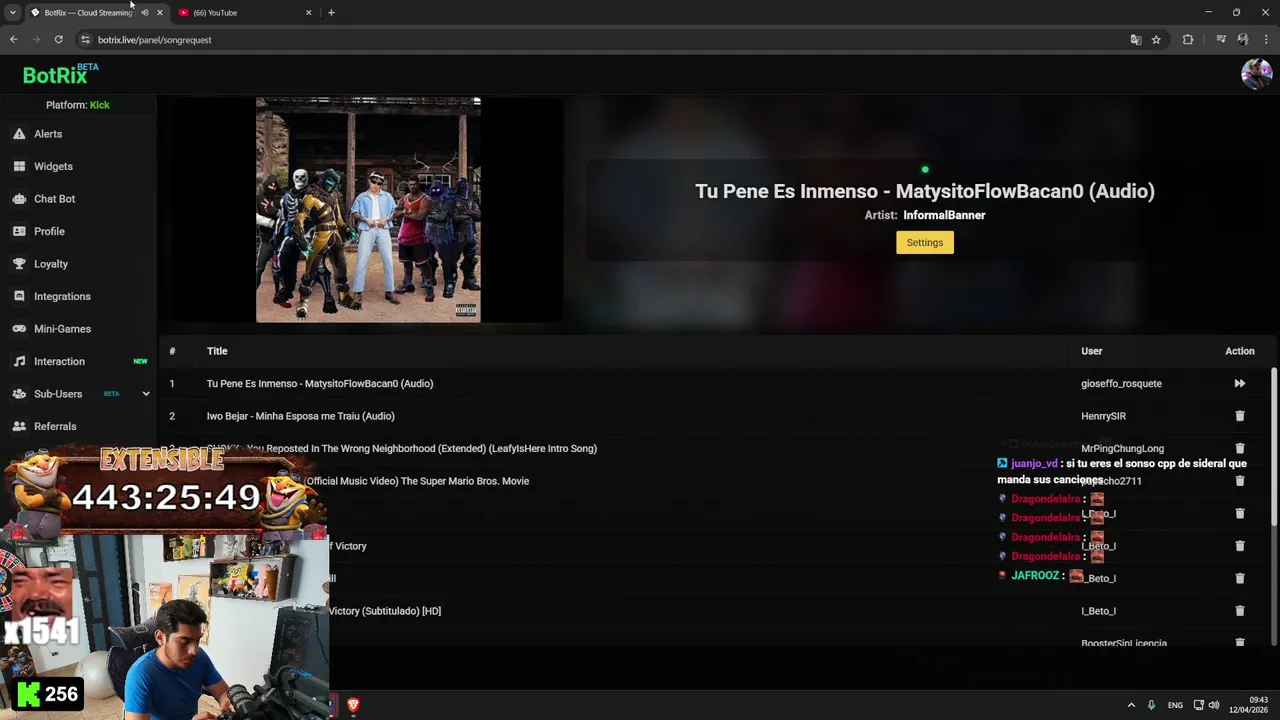View site information icon beside the URL

85,40
